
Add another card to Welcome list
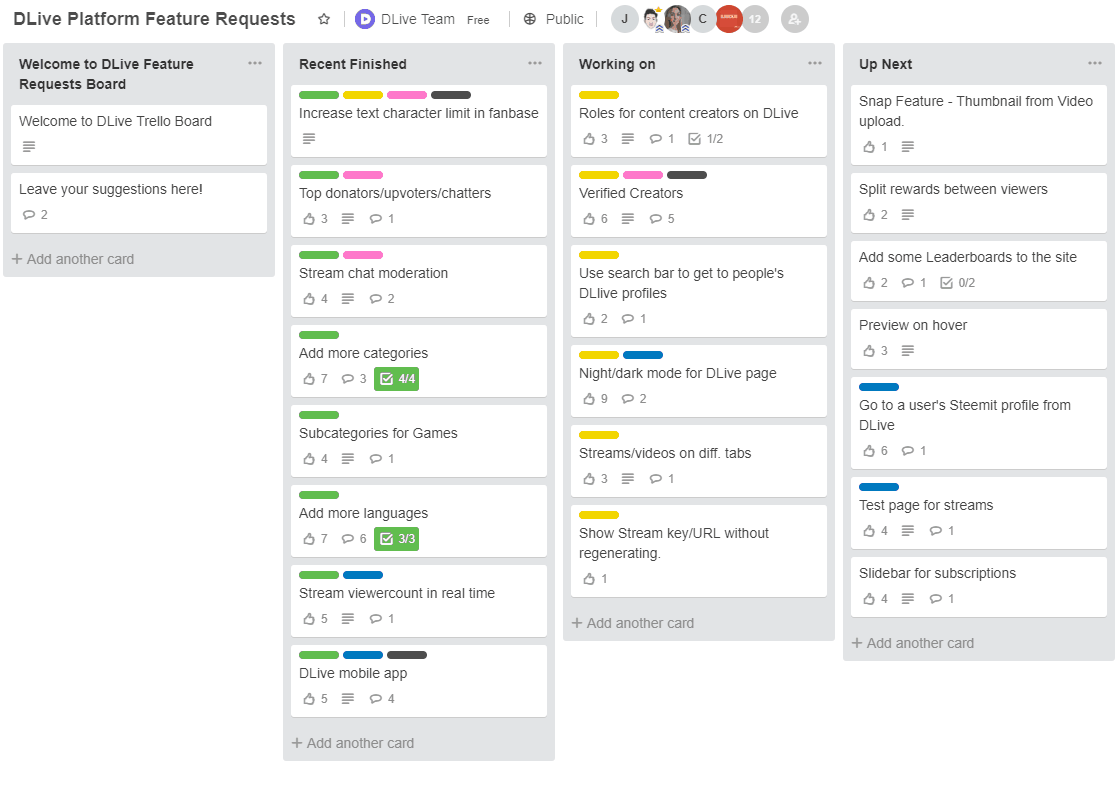[73, 259]
